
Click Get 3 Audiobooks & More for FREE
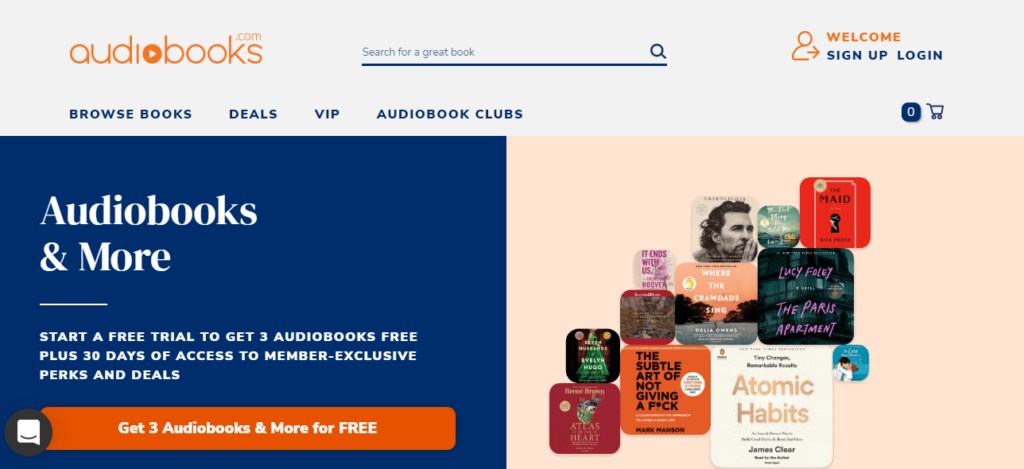pyautogui.click(x=248, y=429)
